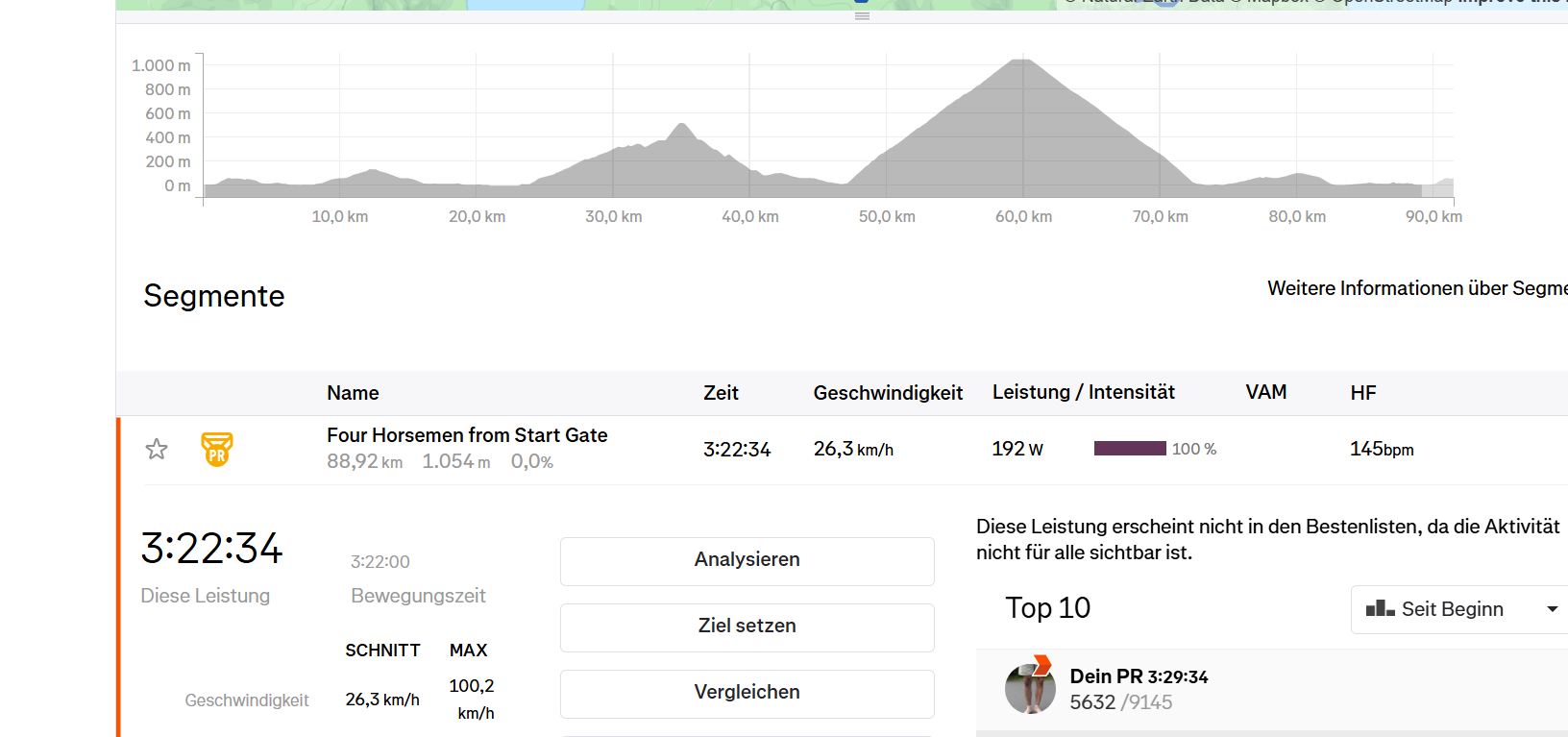Viewport: 1568px width, 737px height.
Task: Click the Leistung / Intensität column header
Action: 1083,392
